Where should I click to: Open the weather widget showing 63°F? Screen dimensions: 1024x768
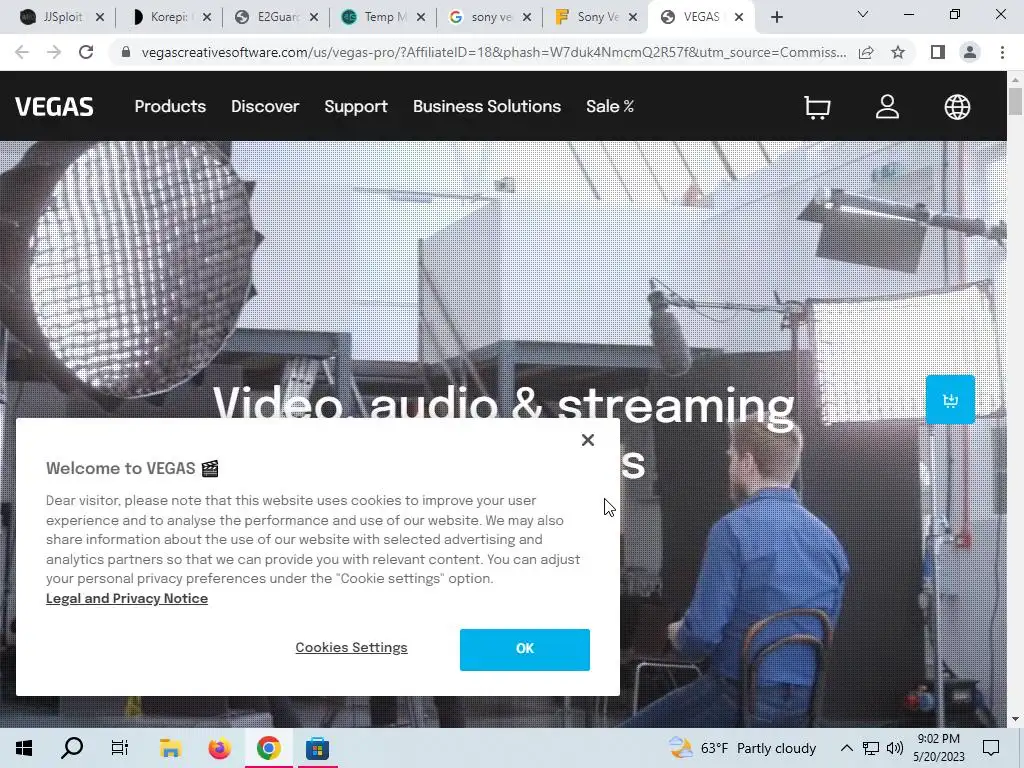point(743,748)
